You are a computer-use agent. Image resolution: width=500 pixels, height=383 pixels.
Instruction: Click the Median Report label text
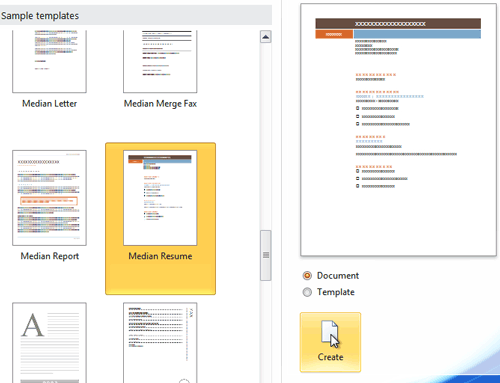tap(50, 256)
